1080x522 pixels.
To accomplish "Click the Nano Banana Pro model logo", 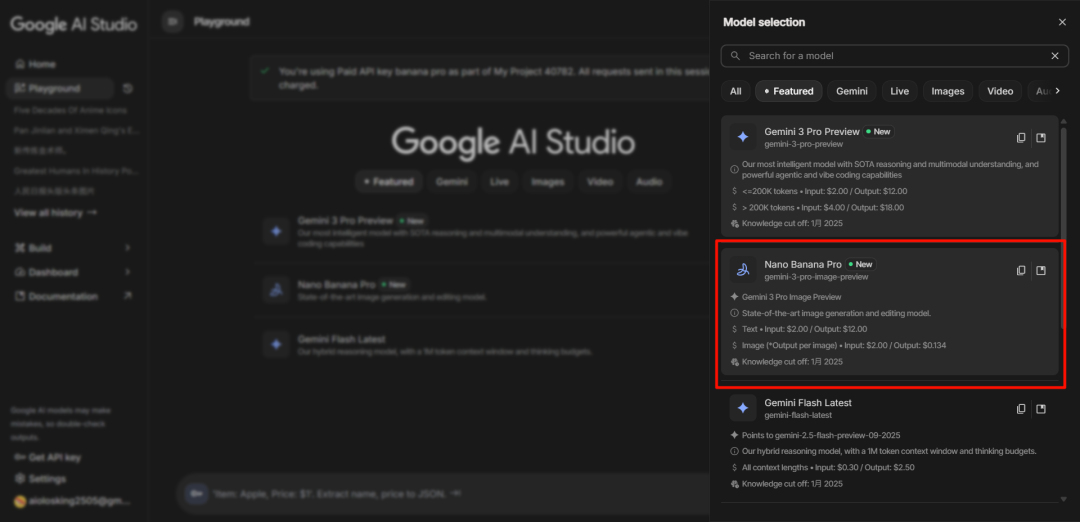I will click(743, 269).
